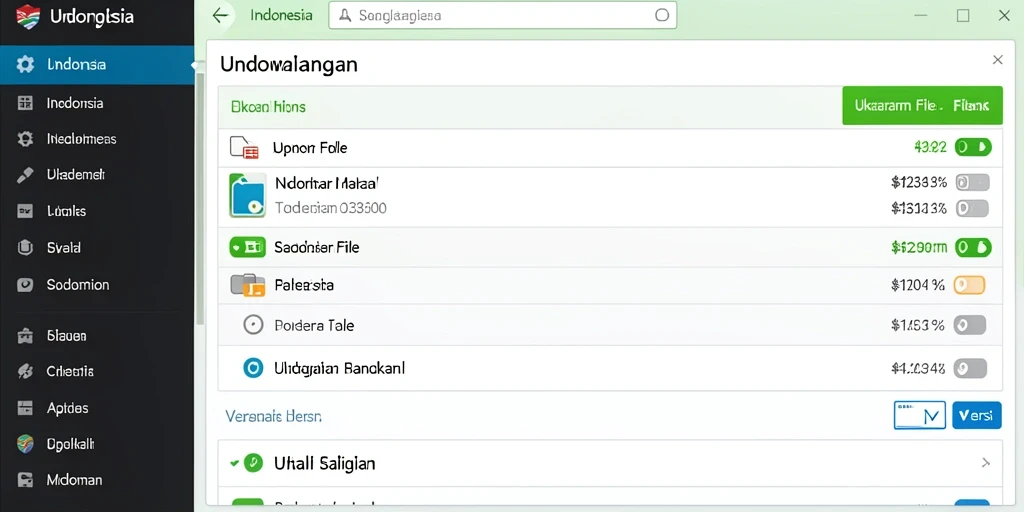This screenshot has width=1024, height=512.
Task: Disable the Sadonser File toggle
Action: [x=973, y=247]
